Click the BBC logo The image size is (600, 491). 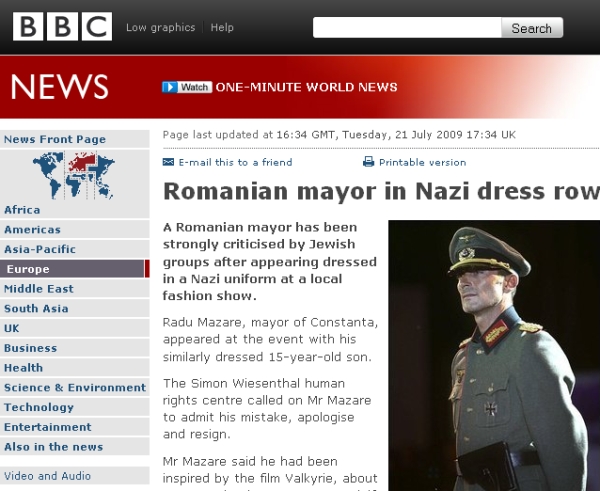click(61, 27)
